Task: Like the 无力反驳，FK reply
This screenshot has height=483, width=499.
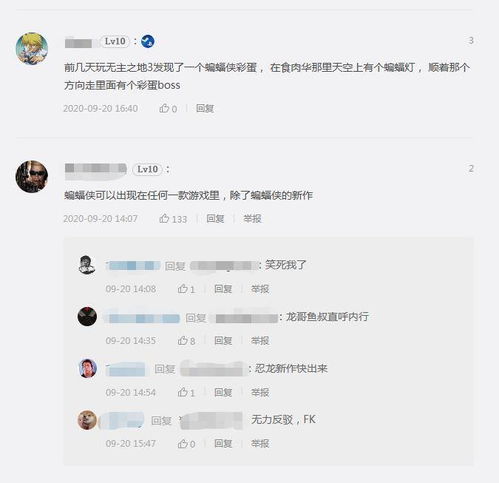Action: [186, 444]
